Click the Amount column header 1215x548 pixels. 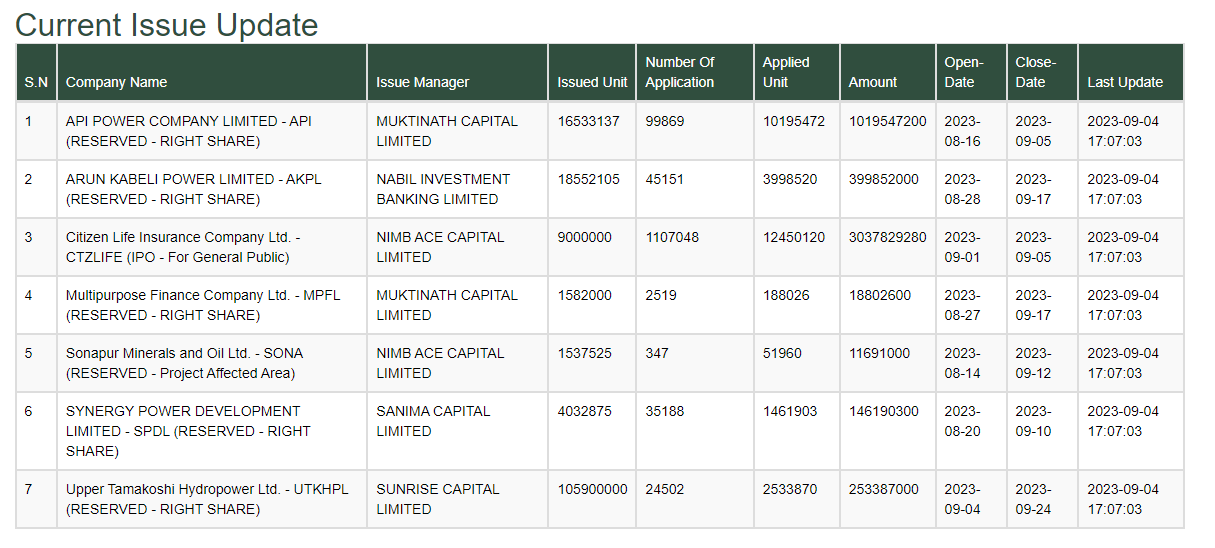pyautogui.click(x=873, y=82)
